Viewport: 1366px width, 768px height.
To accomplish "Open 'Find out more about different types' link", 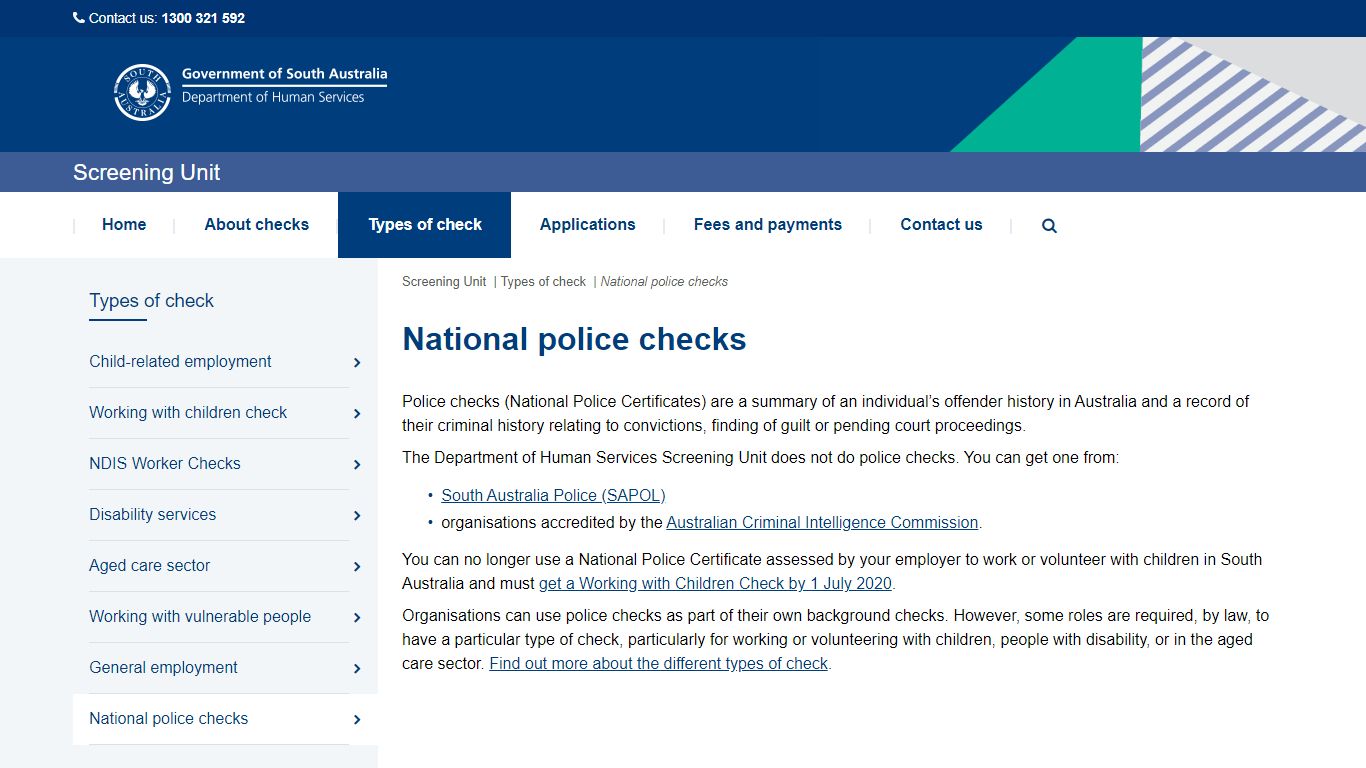I will click(658, 663).
